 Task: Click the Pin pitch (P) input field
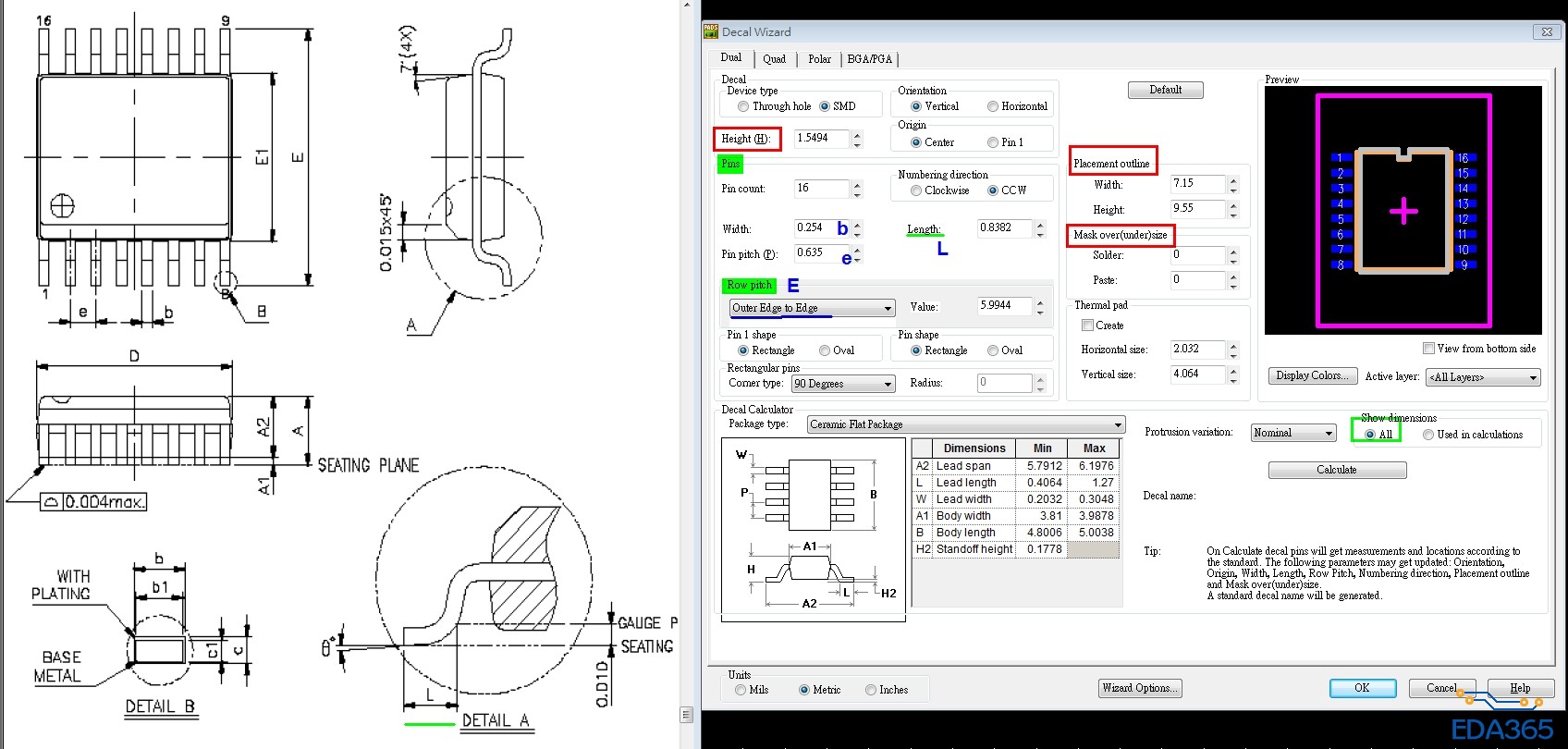pos(821,252)
